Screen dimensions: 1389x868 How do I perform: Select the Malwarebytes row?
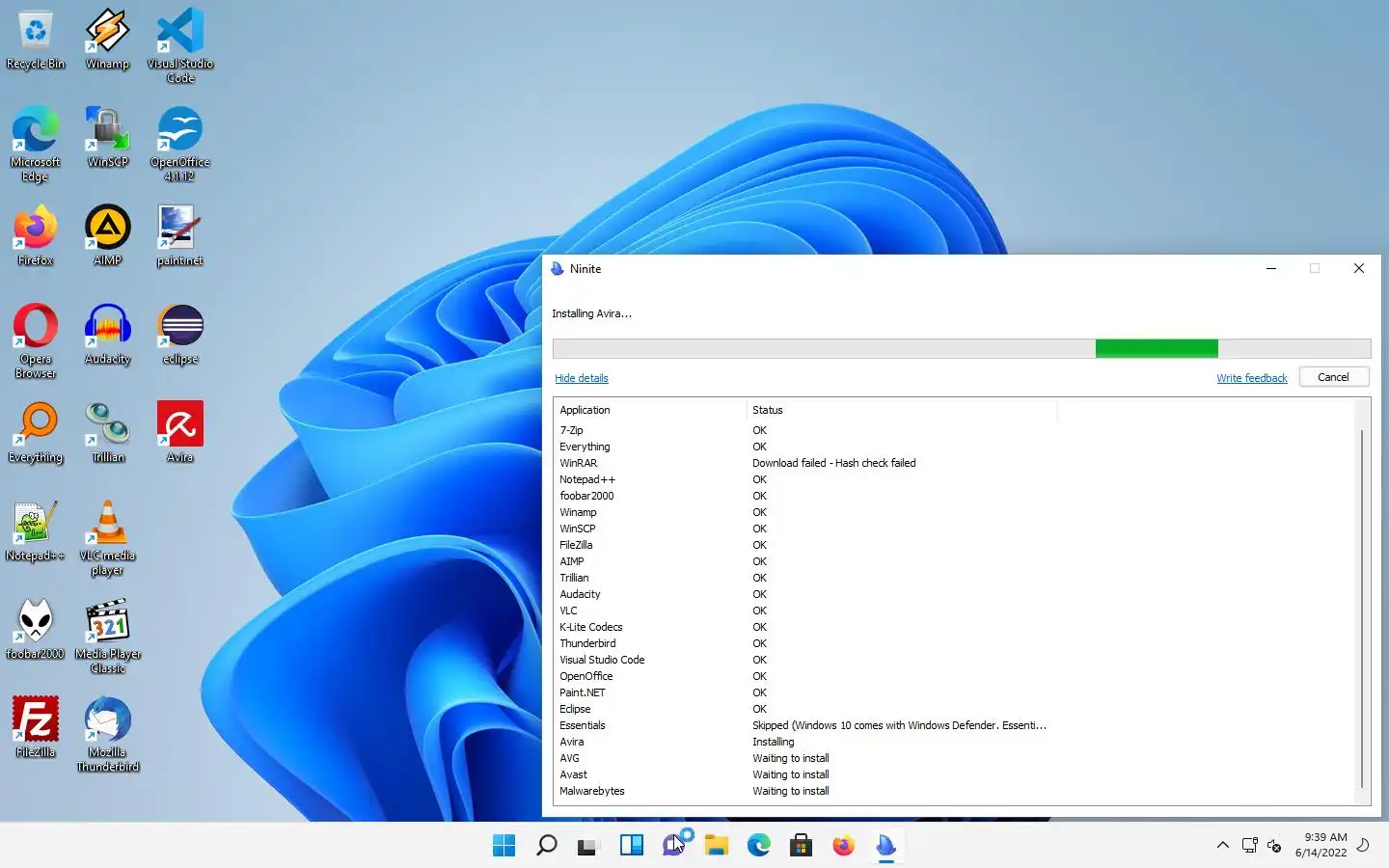955,791
